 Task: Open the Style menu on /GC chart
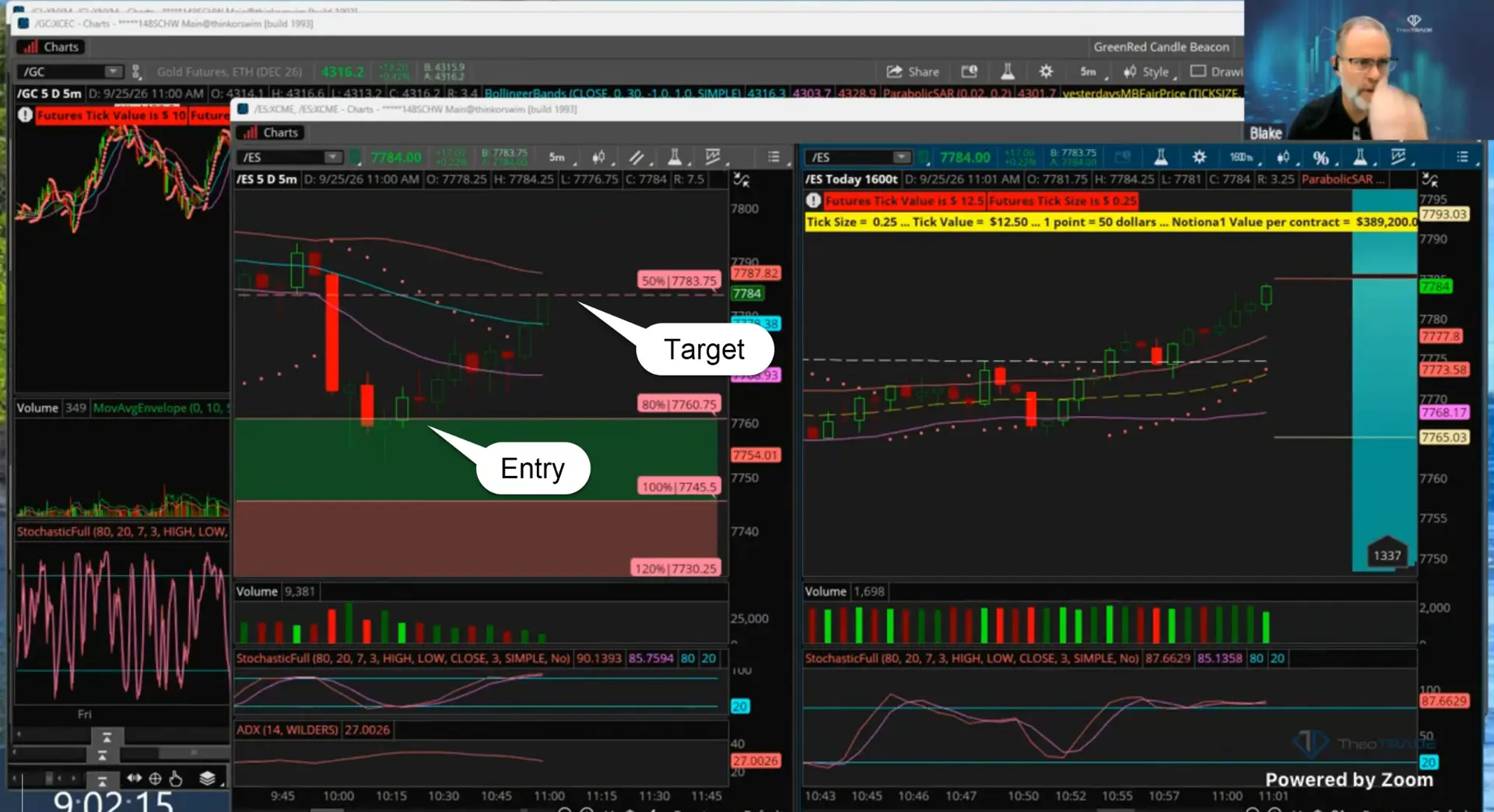(x=1147, y=72)
